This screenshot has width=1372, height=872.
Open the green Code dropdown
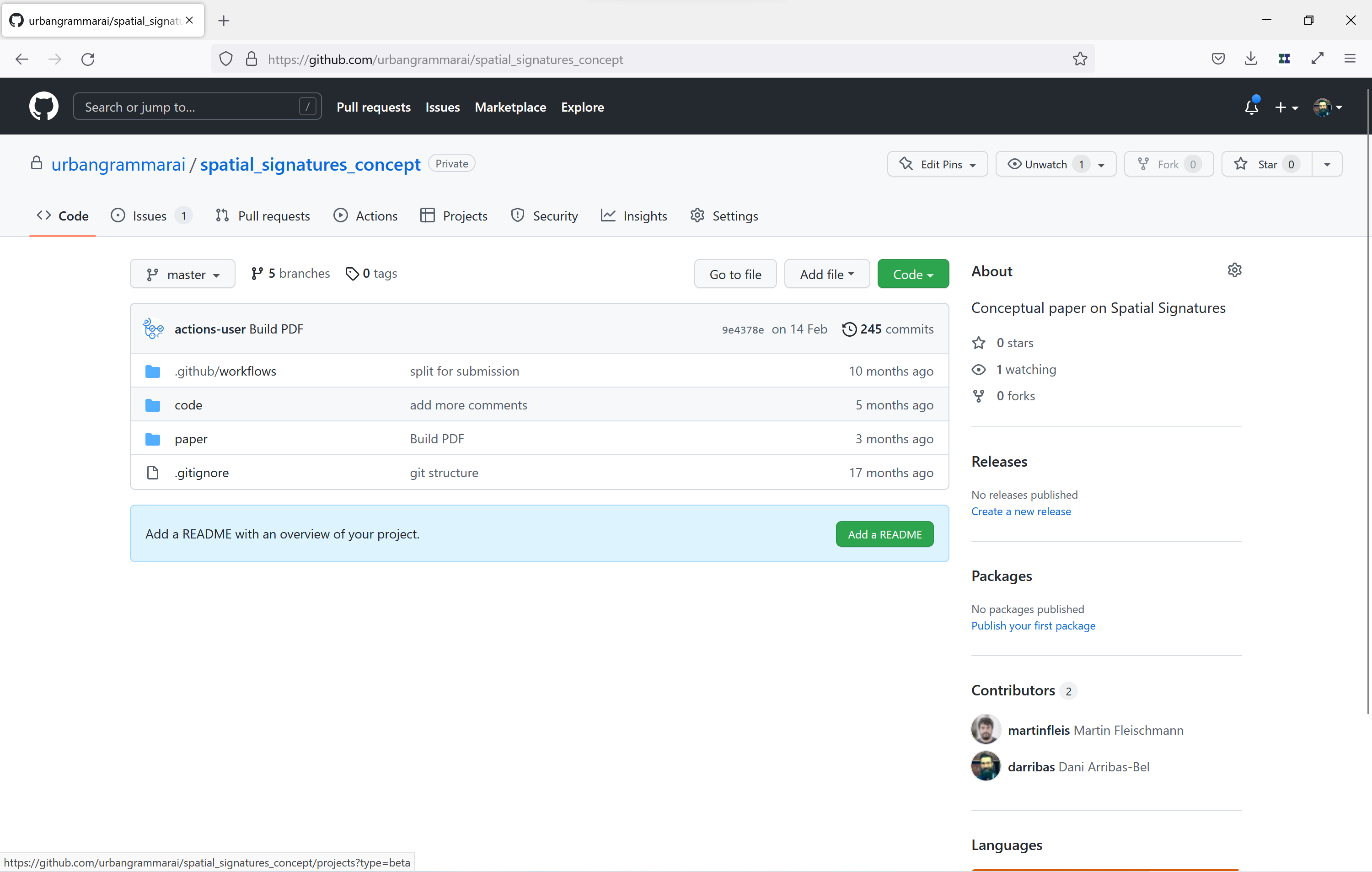pyautogui.click(x=913, y=274)
